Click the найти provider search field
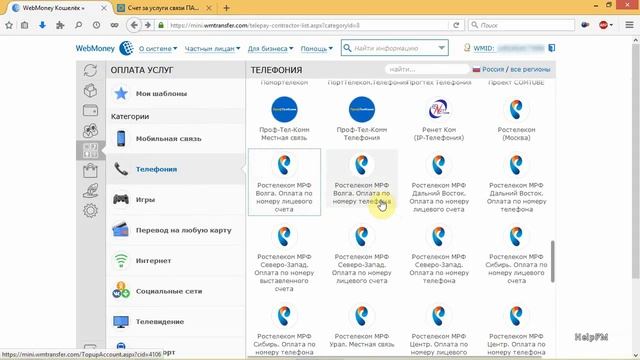 (427, 69)
